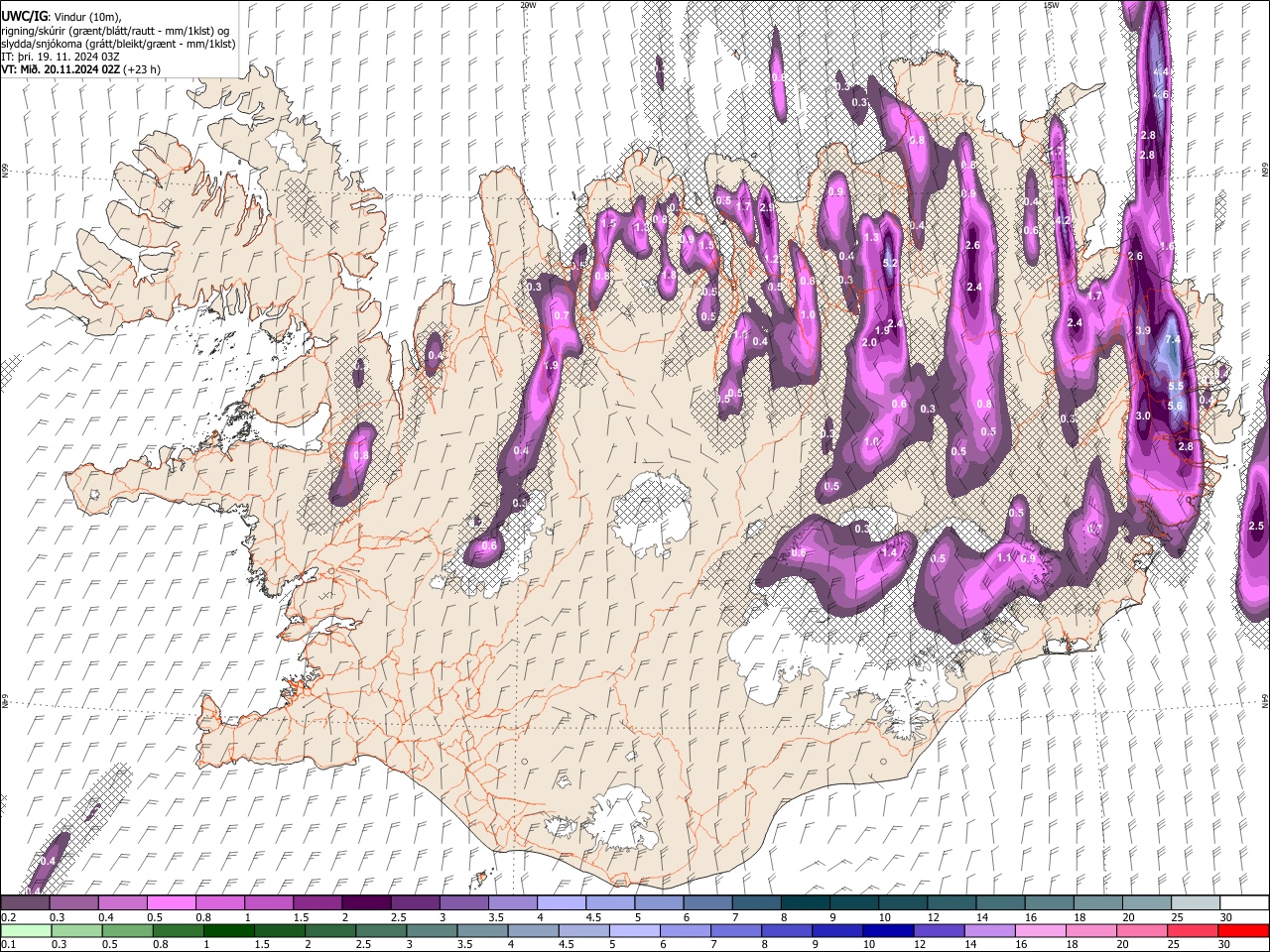Click the 'Vindur (10m)' label in header
Screen dimensions: 1270x952
tap(86, 17)
